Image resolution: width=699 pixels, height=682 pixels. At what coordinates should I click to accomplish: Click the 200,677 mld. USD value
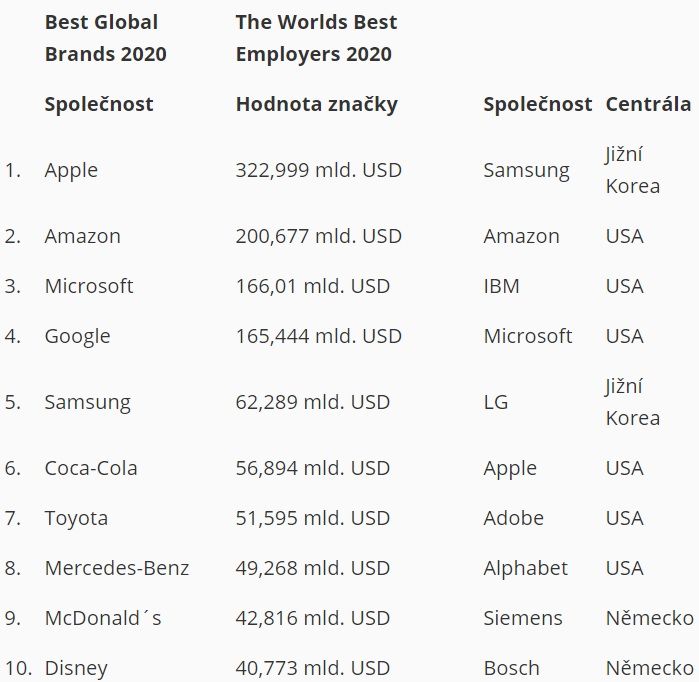point(319,236)
